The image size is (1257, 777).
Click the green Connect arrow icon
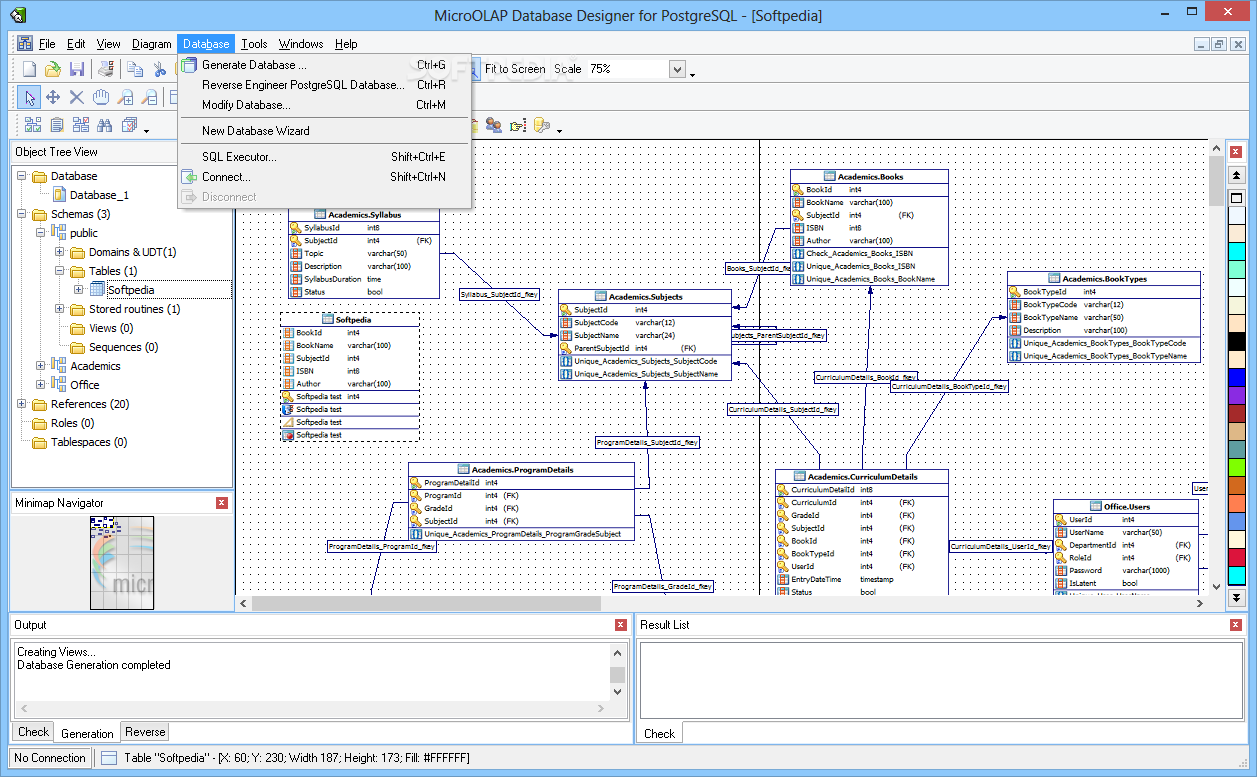(189, 177)
